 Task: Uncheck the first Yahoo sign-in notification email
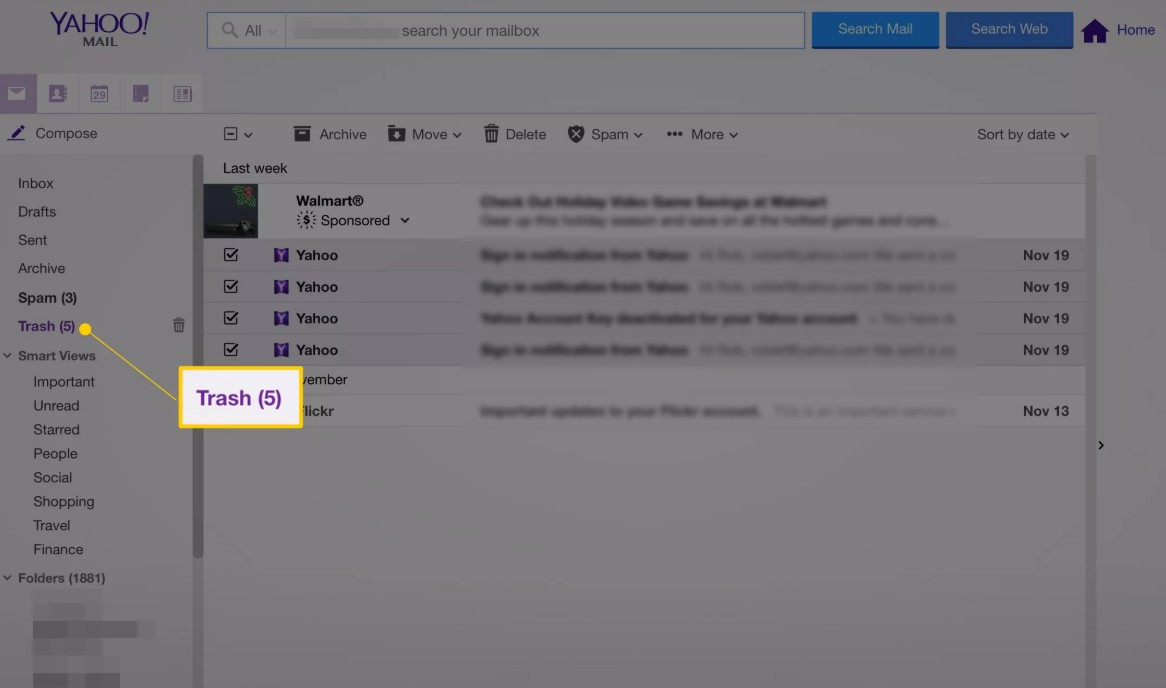(231, 255)
